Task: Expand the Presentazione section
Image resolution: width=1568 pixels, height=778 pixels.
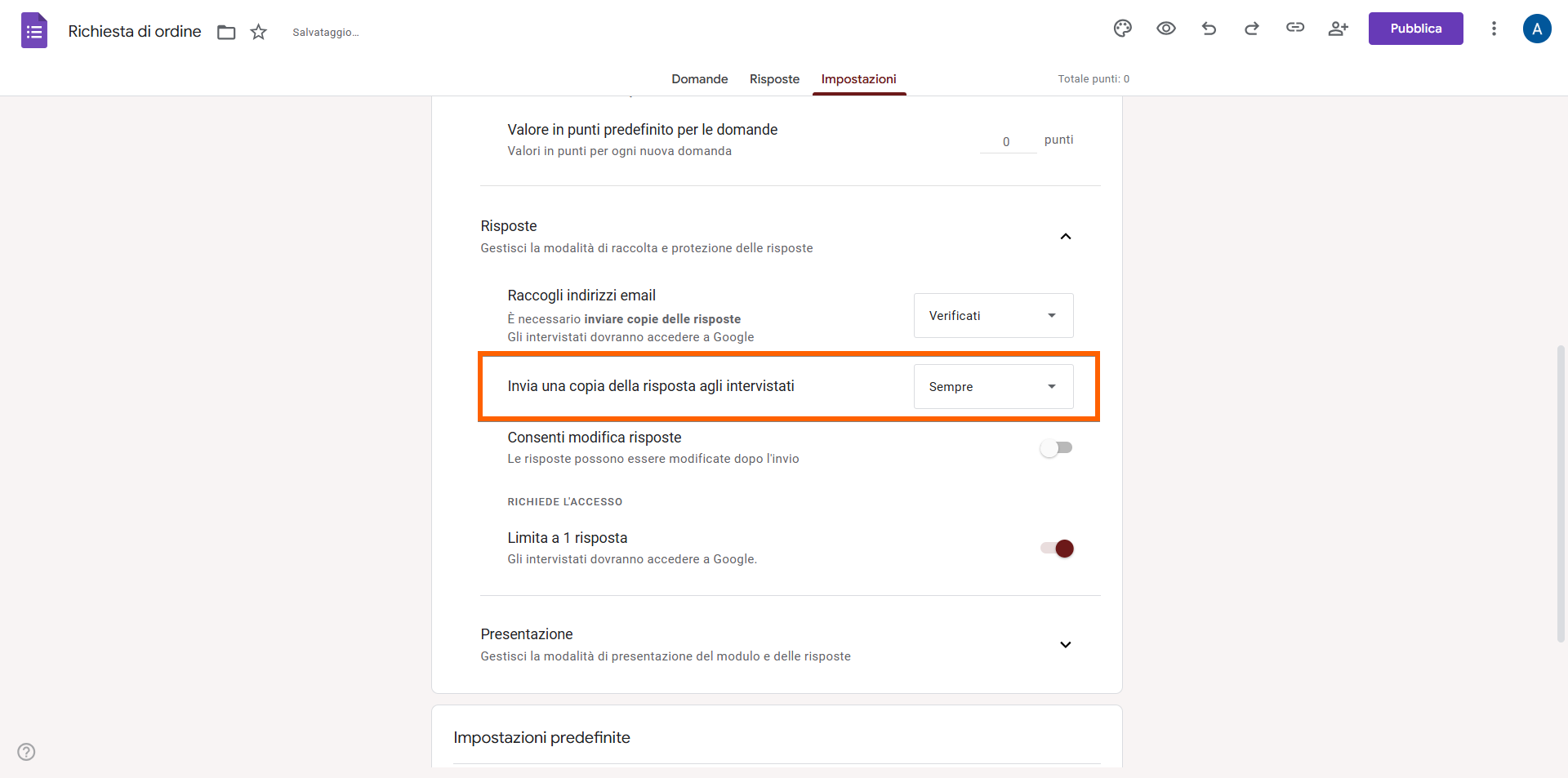Action: point(1066,645)
